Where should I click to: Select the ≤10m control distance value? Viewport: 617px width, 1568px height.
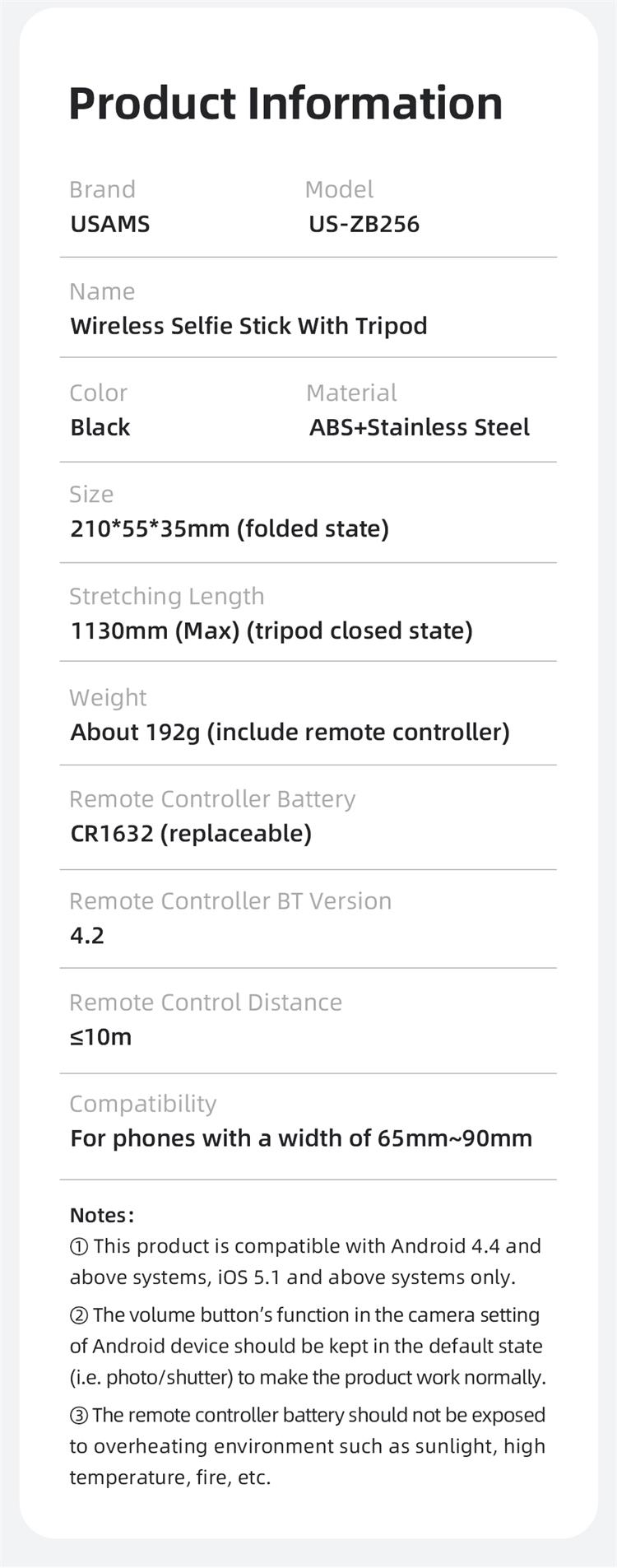point(101,1037)
